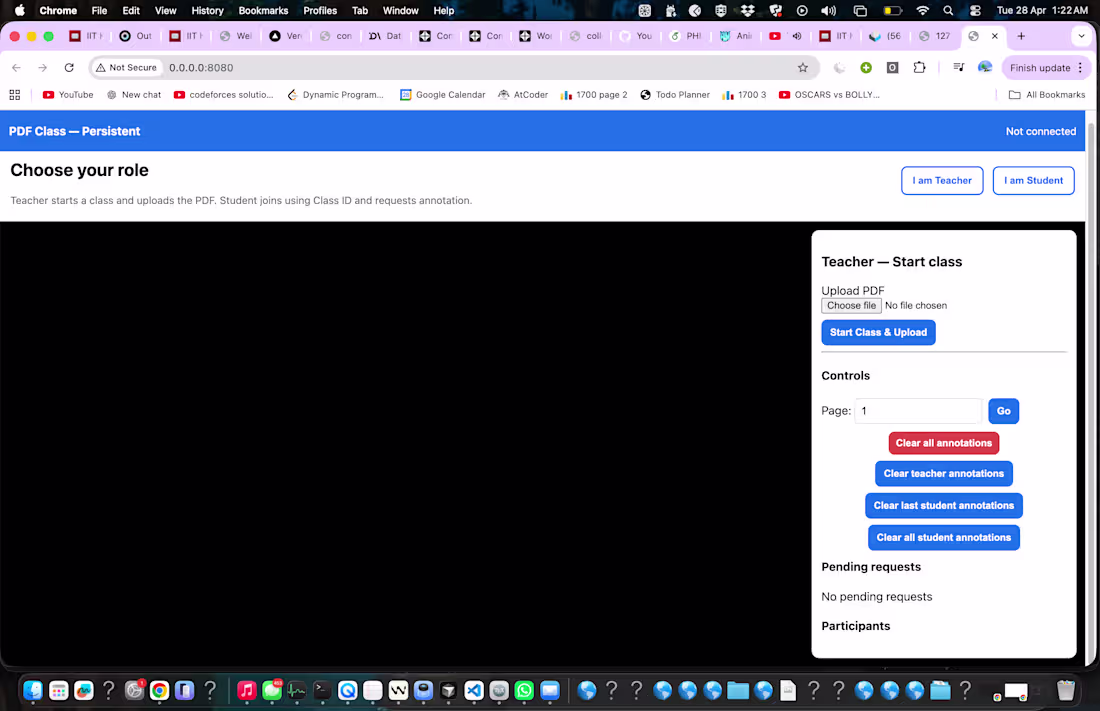The width and height of the screenshot is (1100, 711).
Task: Open a new browser tab
Action: pyautogui.click(x=1021, y=36)
